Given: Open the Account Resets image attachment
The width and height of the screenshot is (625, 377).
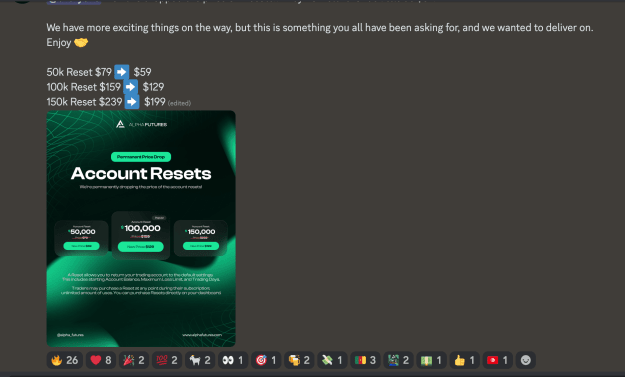Looking at the screenshot, I should pos(141,229).
